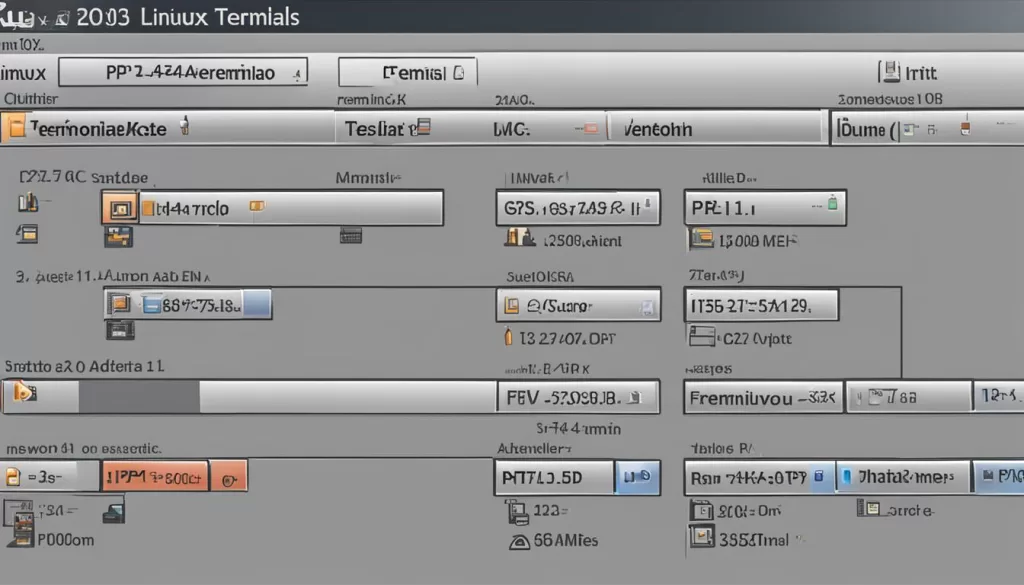Viewport: 1024px width, 585px height.
Task: Click into the td44rrclo input field
Action: tap(291, 208)
